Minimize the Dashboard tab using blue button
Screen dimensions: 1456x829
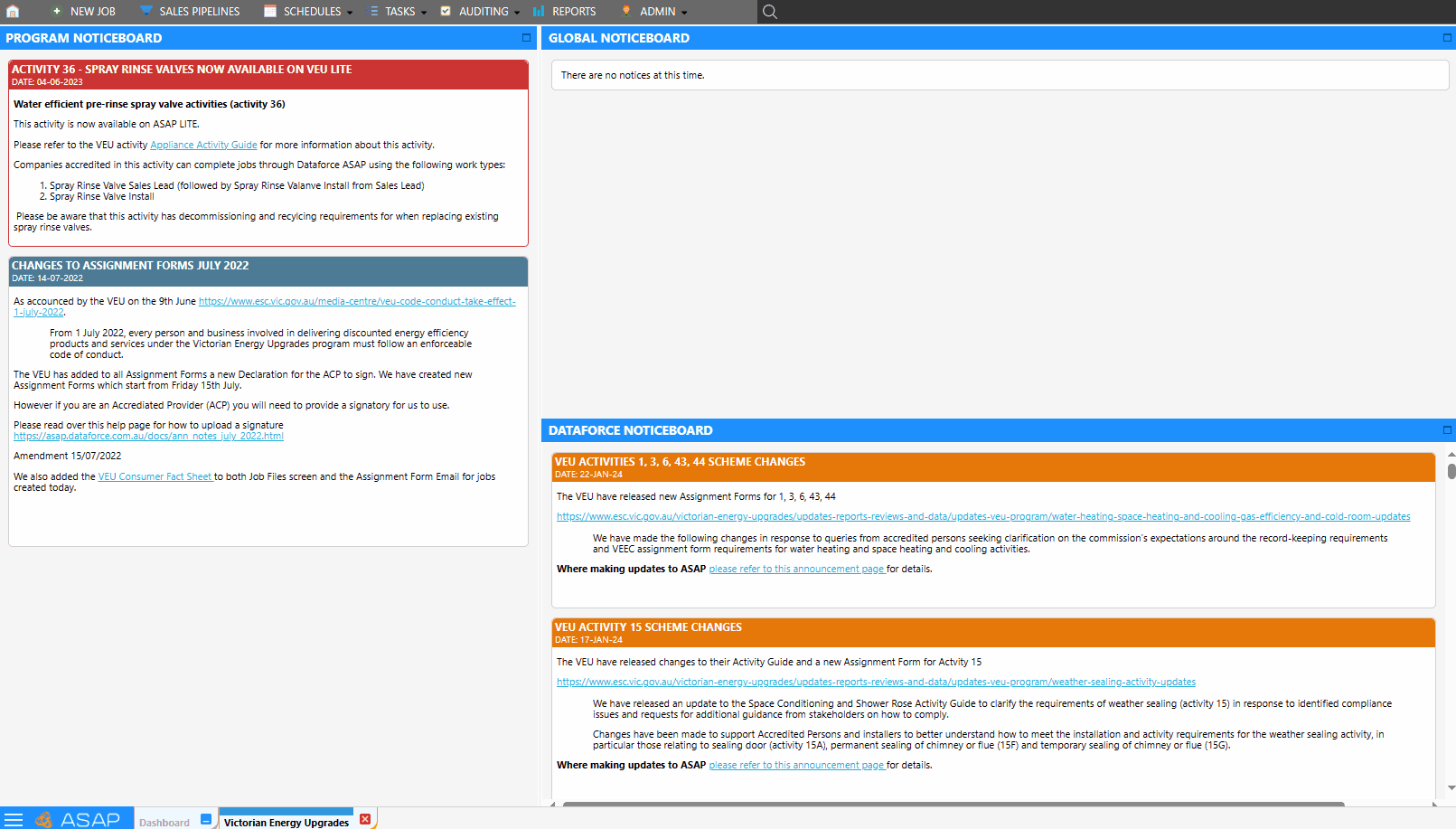click(x=206, y=819)
